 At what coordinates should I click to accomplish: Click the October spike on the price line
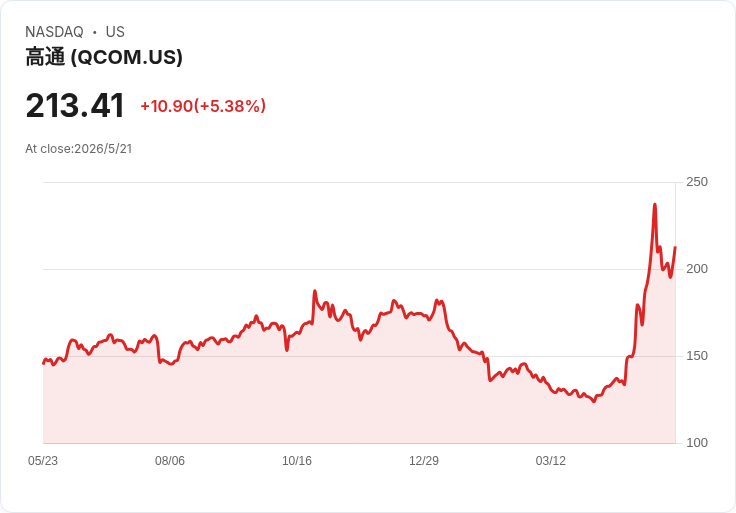click(314, 291)
